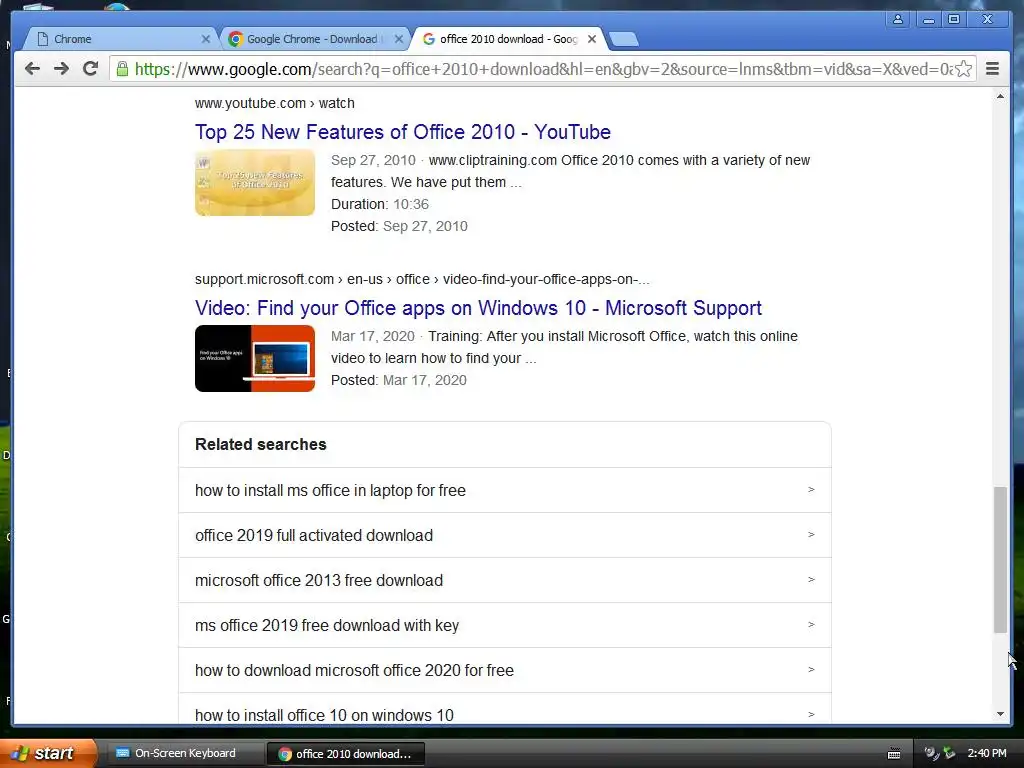The width and height of the screenshot is (1024, 768).
Task: Close the 'office 2010 download' tab
Action: (x=592, y=39)
